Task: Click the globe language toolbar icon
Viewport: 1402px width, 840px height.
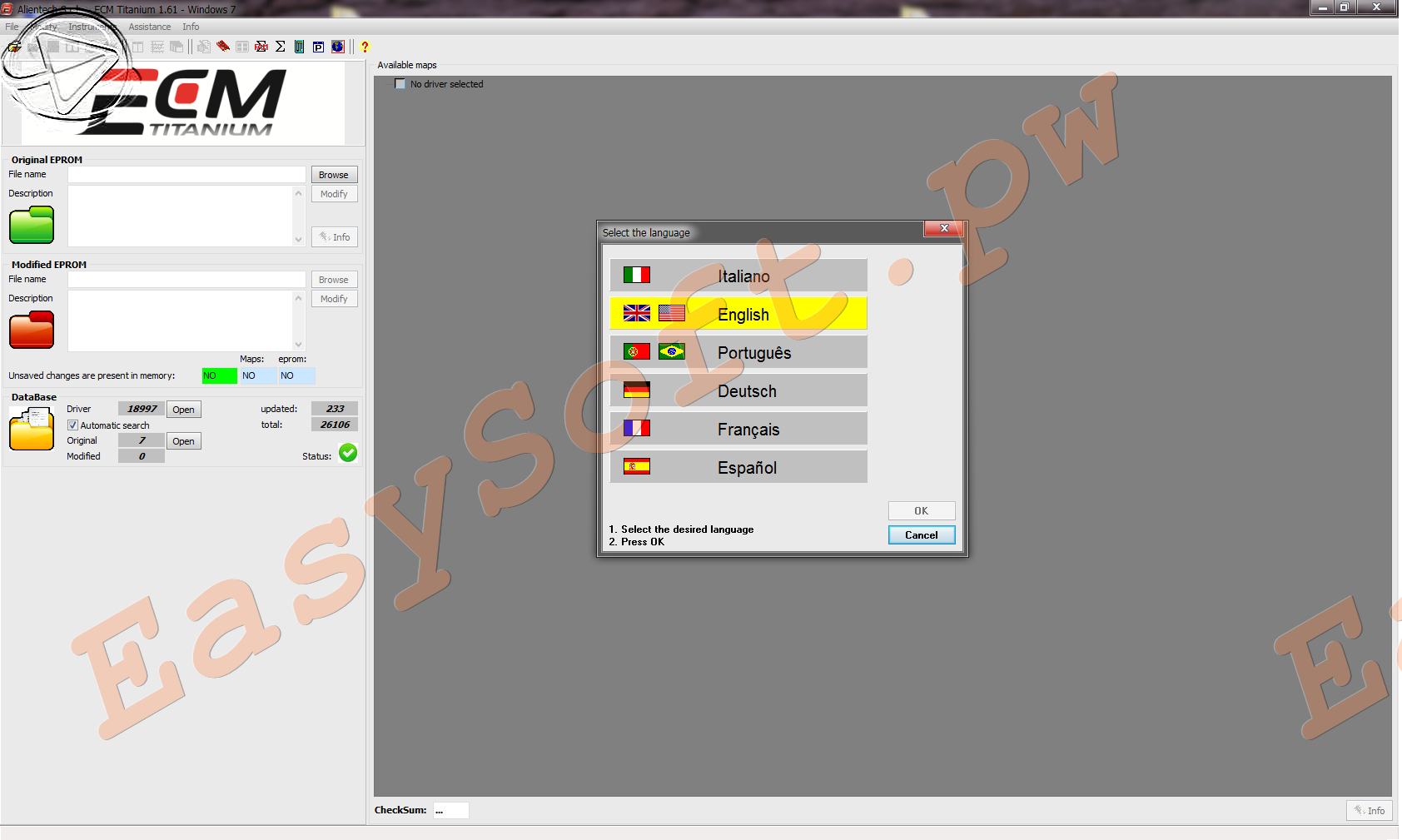Action: point(338,47)
